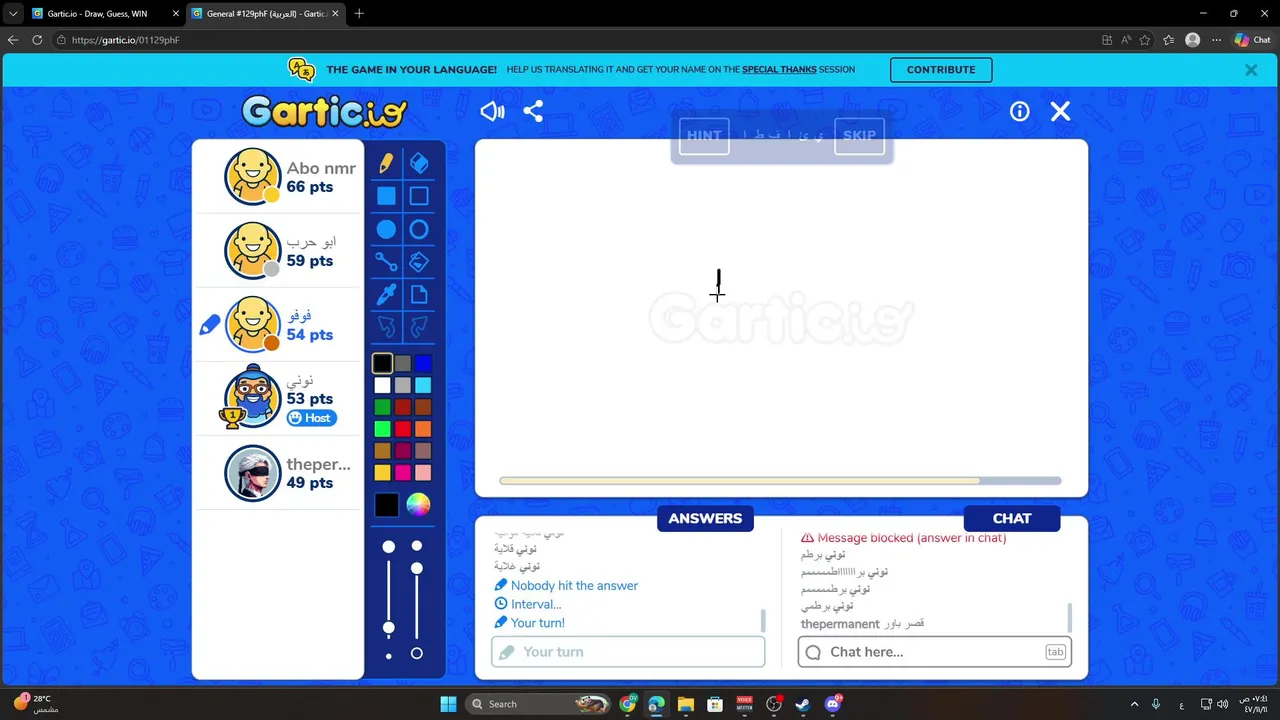The image size is (1280, 720).
Task: Pick the bright red color swatch
Action: click(402, 429)
